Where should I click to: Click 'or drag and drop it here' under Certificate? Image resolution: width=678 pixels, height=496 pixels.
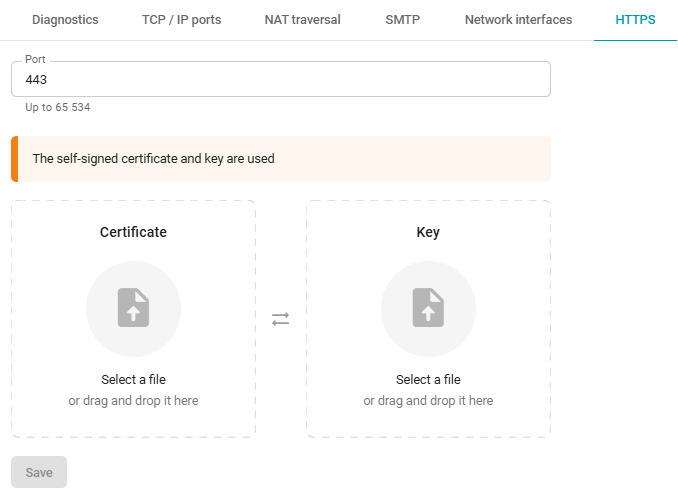(133, 401)
